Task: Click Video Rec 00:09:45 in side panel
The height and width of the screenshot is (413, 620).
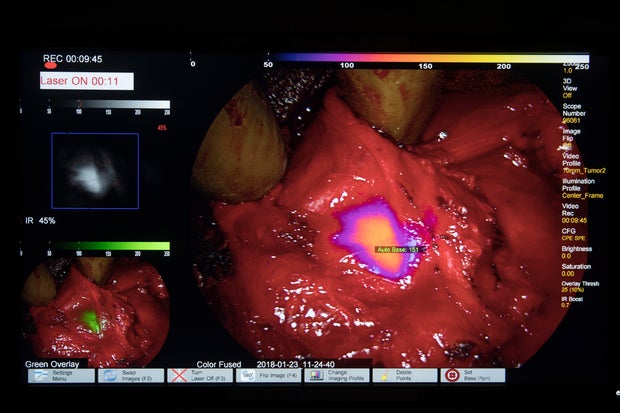Action: (x=575, y=213)
